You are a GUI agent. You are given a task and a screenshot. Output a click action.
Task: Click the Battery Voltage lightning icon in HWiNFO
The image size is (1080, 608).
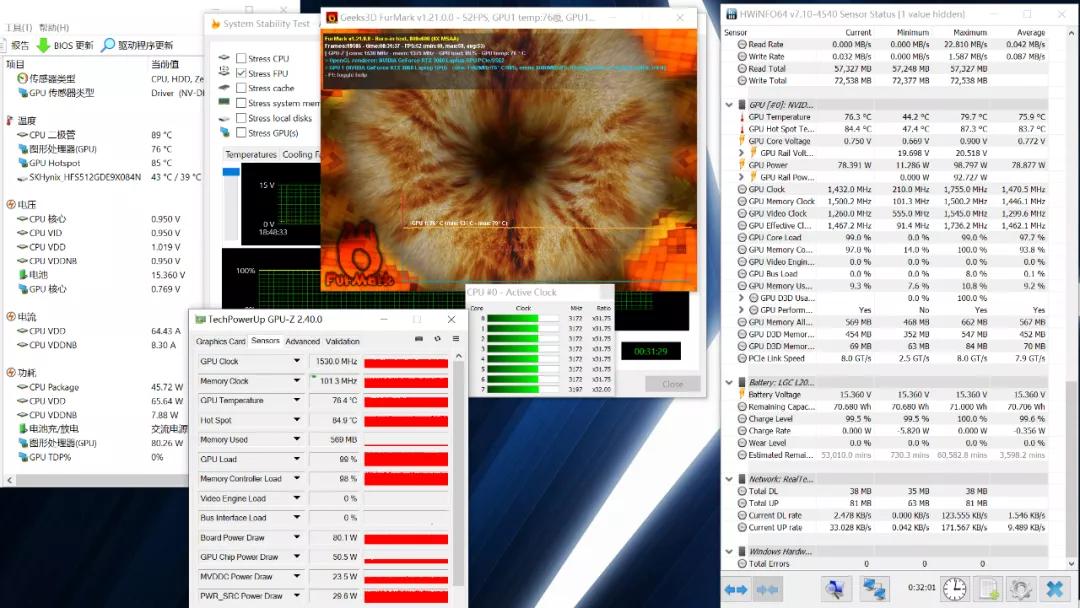pos(742,395)
